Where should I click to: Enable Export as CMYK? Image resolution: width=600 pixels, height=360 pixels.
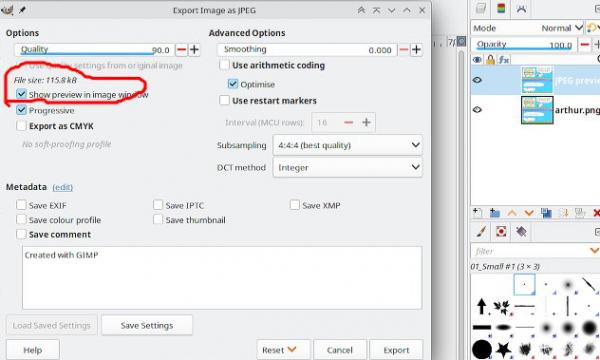click(21, 126)
